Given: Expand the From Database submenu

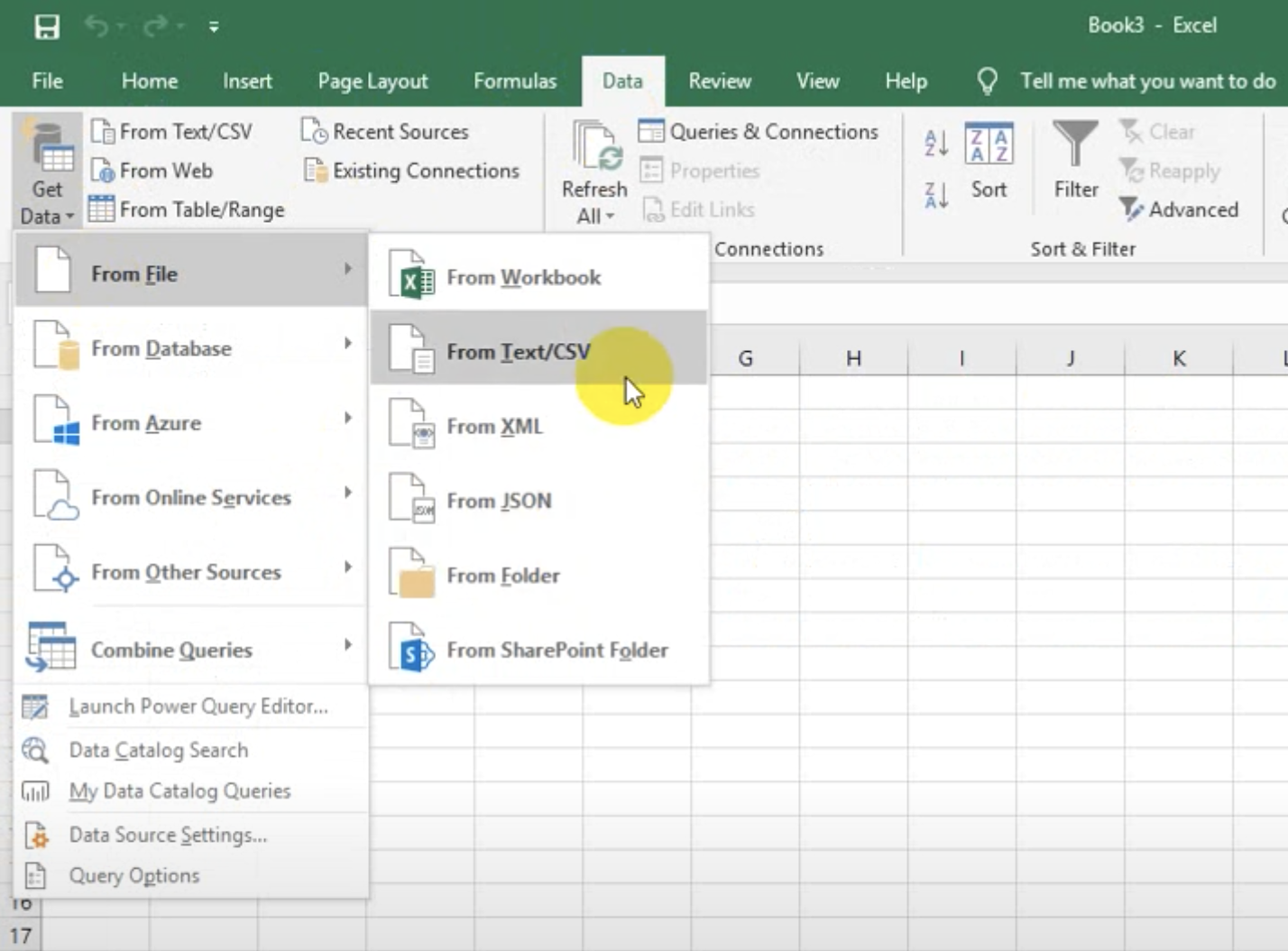Looking at the screenshot, I should (162, 348).
